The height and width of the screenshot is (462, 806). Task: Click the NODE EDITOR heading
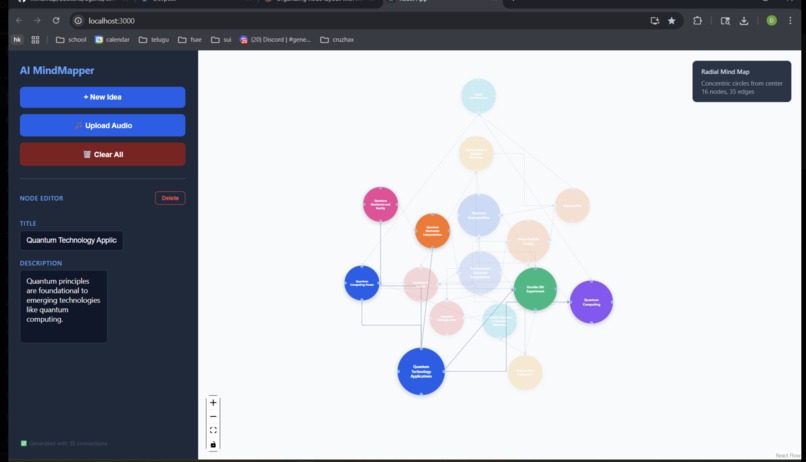coord(42,198)
